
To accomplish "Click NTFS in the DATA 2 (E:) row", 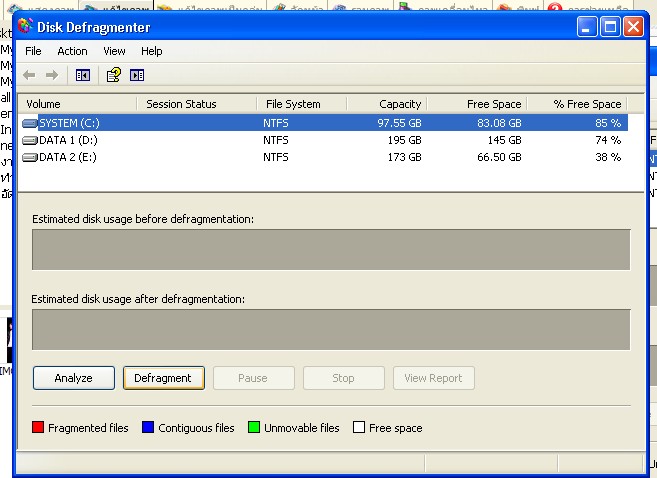I will tap(276, 158).
